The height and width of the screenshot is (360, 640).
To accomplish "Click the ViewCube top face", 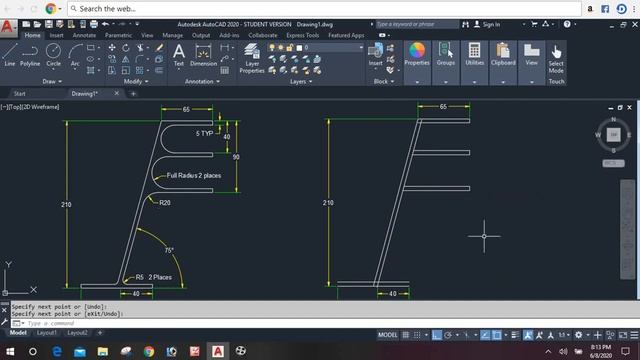I will click(x=613, y=135).
